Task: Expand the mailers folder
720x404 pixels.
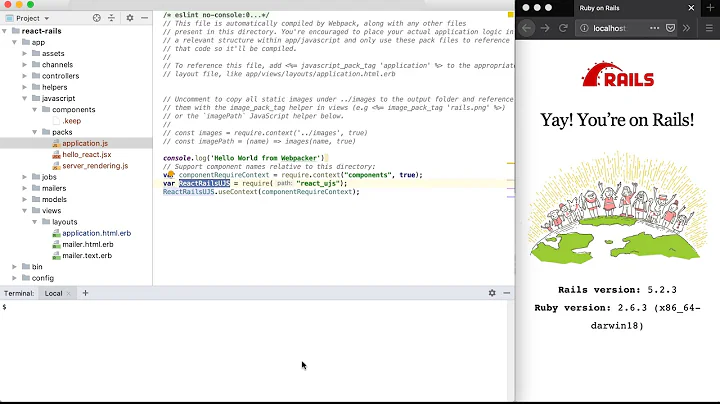Action: (x=25, y=188)
